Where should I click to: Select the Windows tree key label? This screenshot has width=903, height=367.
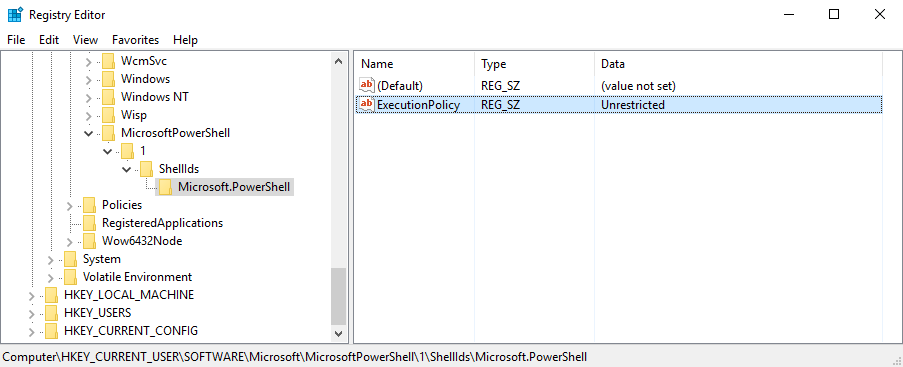tap(145, 79)
